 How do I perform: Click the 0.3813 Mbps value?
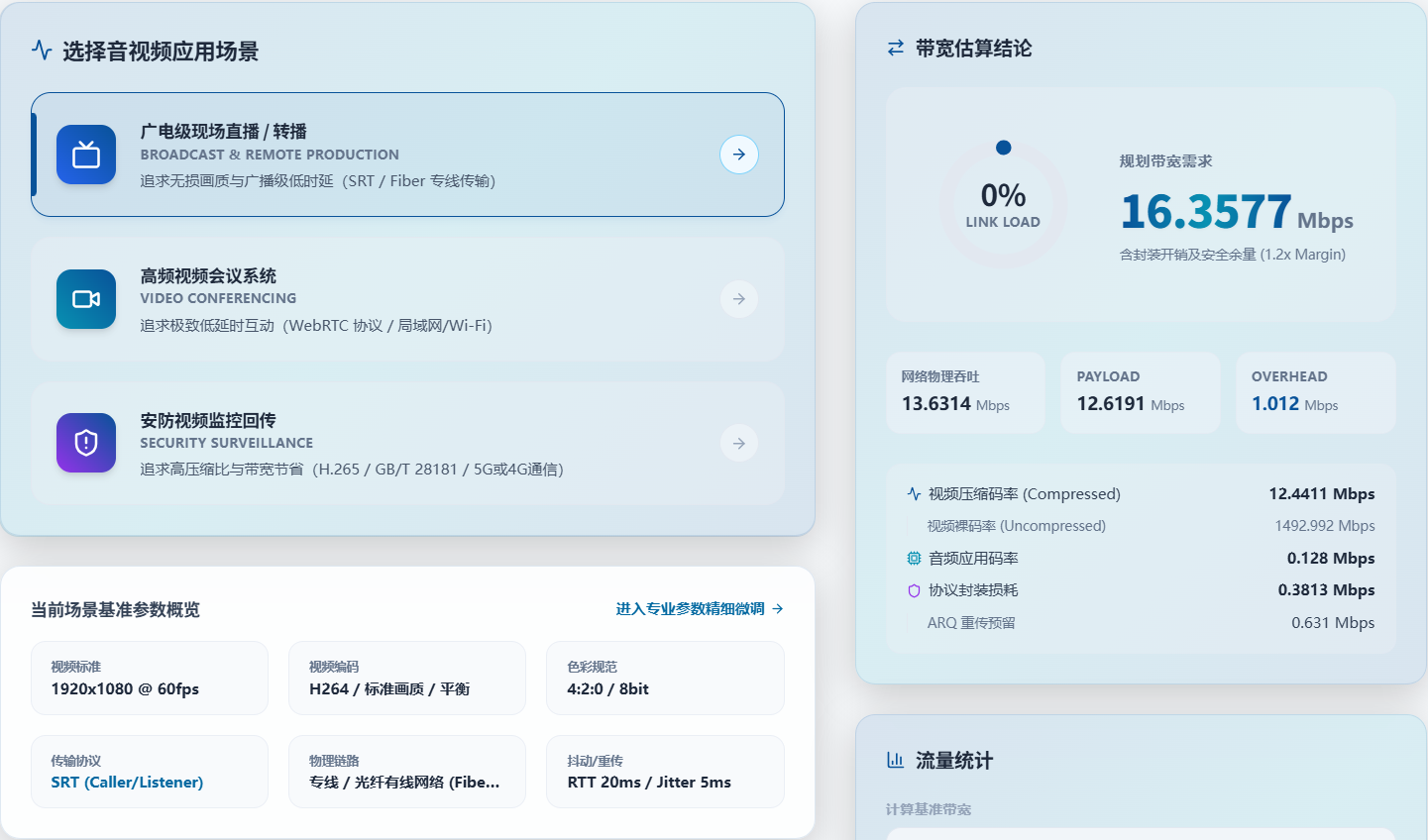1326,590
